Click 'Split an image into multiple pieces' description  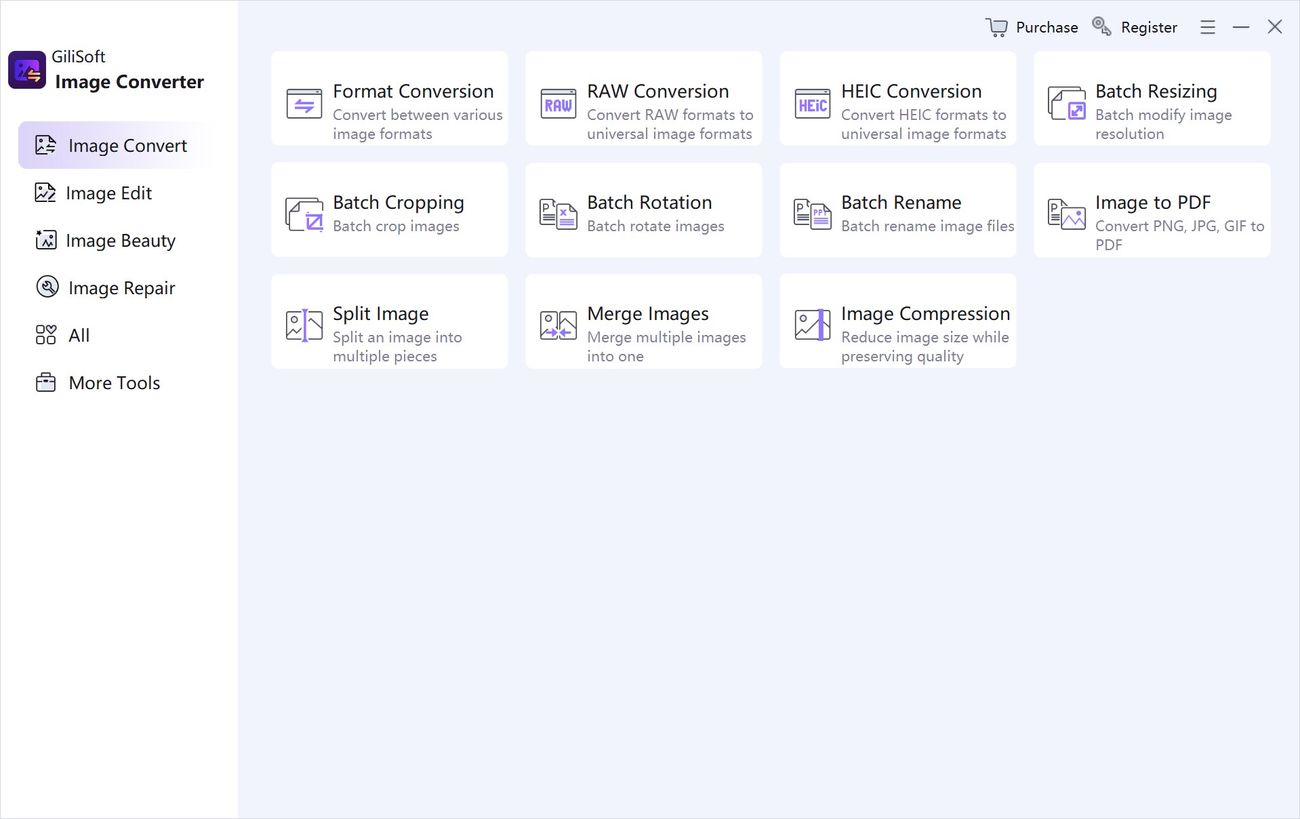[397, 347]
